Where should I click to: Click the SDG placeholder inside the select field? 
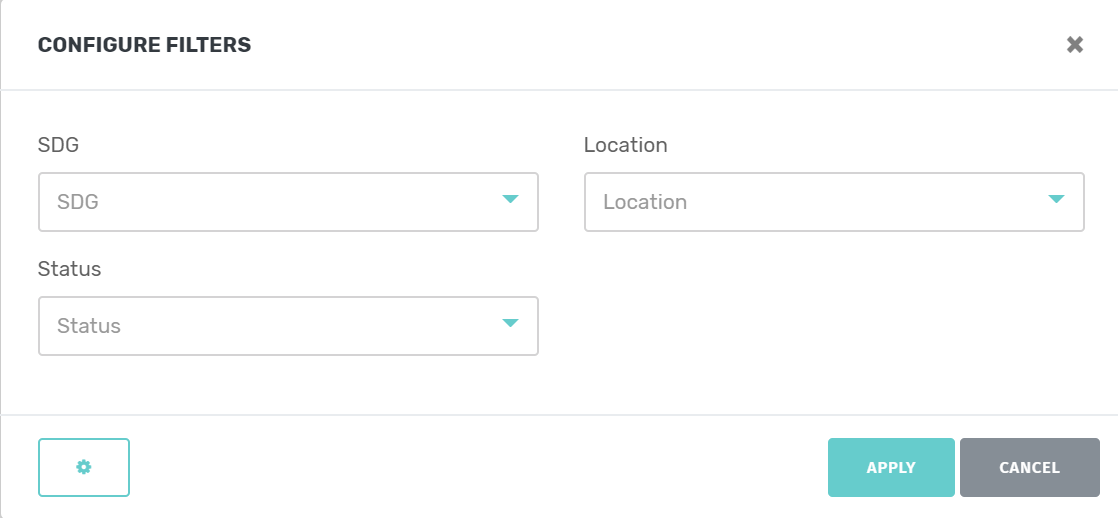coord(78,202)
